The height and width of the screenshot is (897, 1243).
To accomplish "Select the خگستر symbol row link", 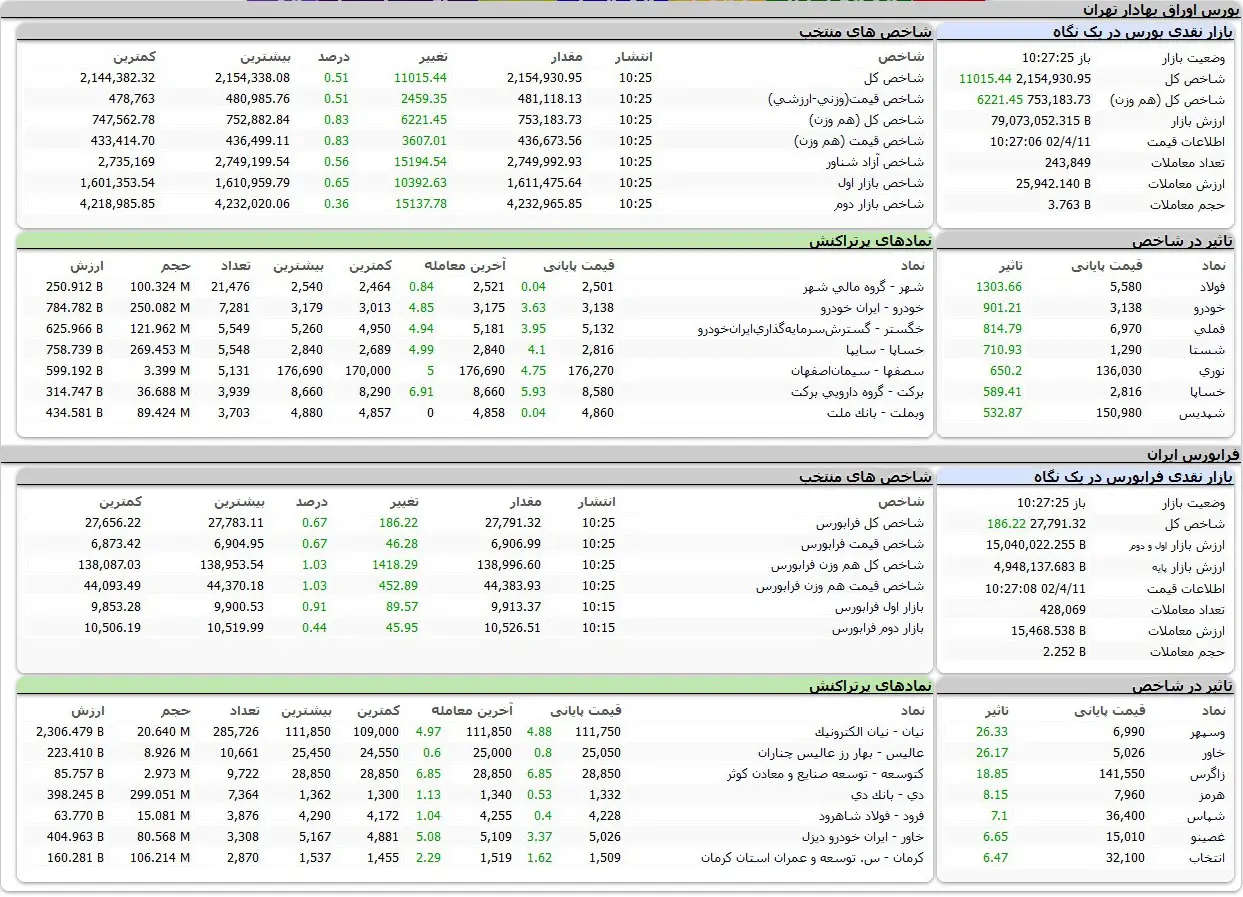I will click(811, 329).
